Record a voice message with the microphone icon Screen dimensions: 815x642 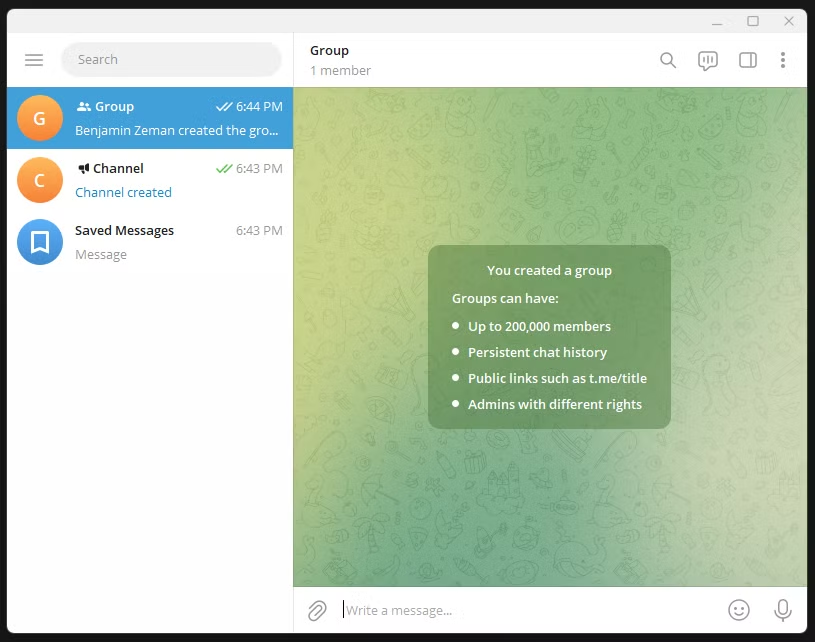[781, 610]
